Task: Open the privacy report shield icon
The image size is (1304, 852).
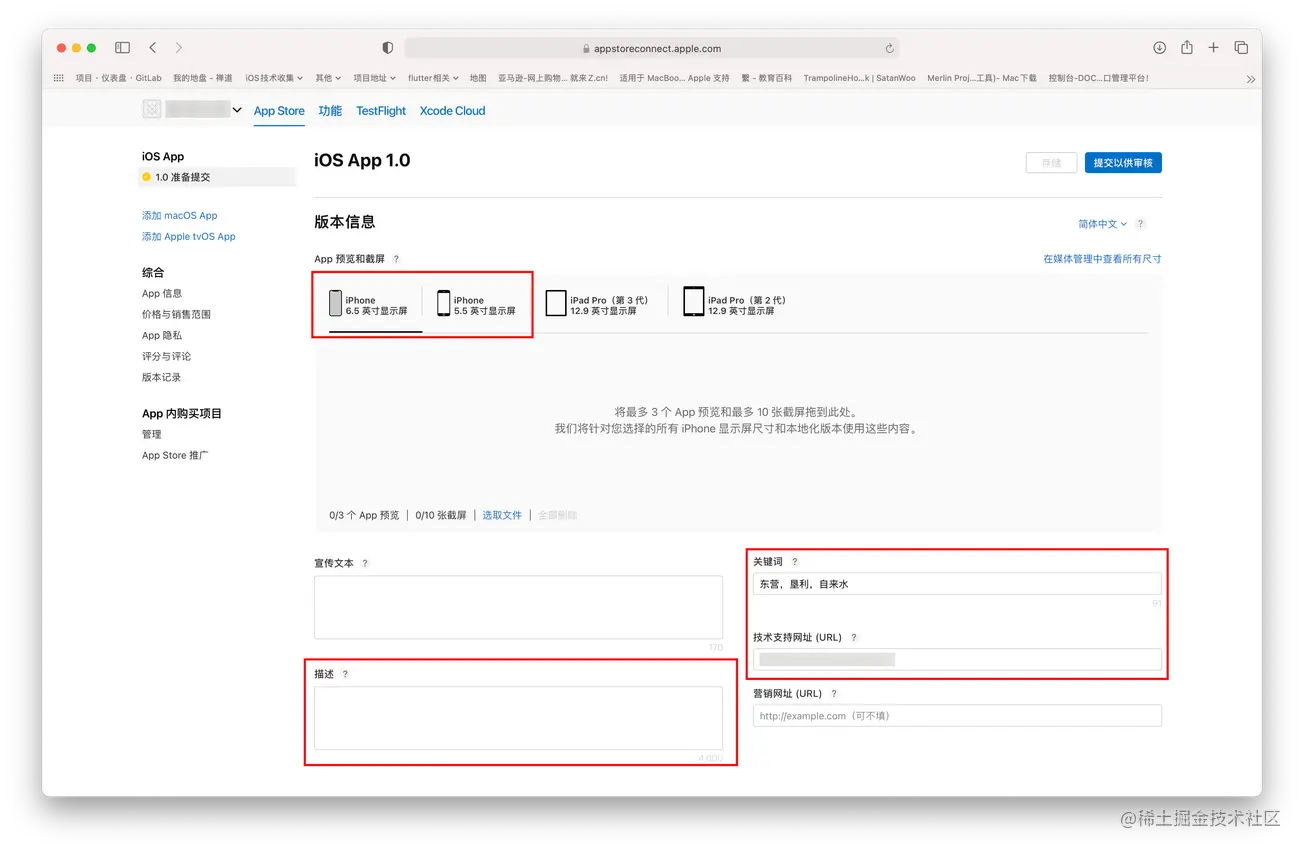Action: click(x=388, y=48)
